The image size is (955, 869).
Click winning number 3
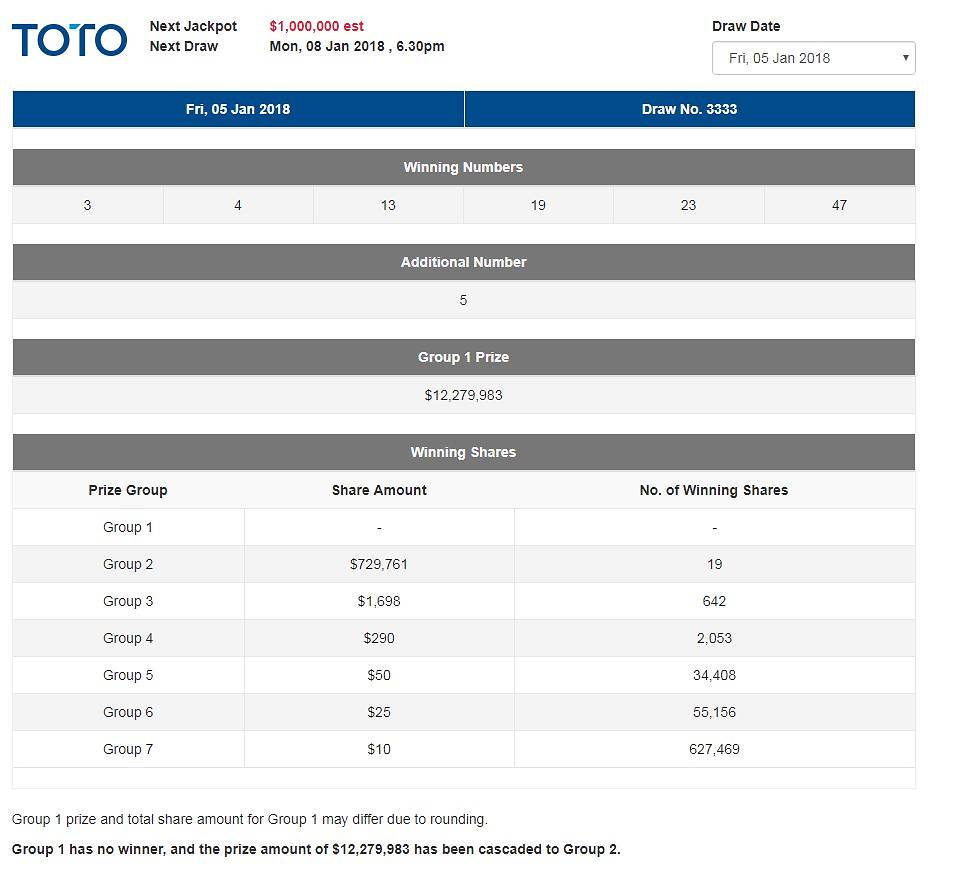[x=88, y=205]
